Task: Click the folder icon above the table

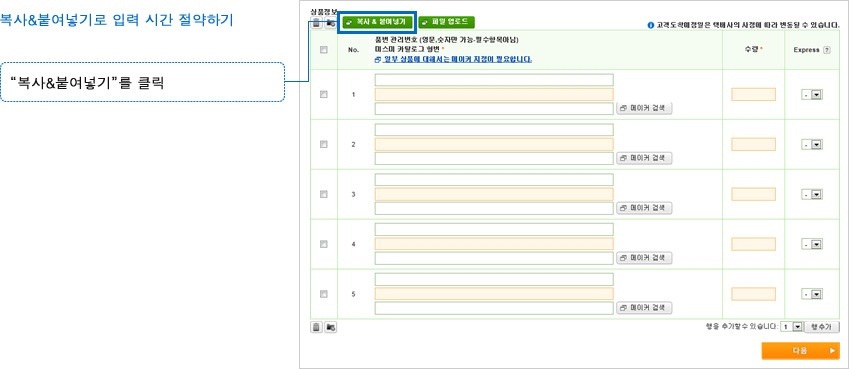Action: coord(330,23)
